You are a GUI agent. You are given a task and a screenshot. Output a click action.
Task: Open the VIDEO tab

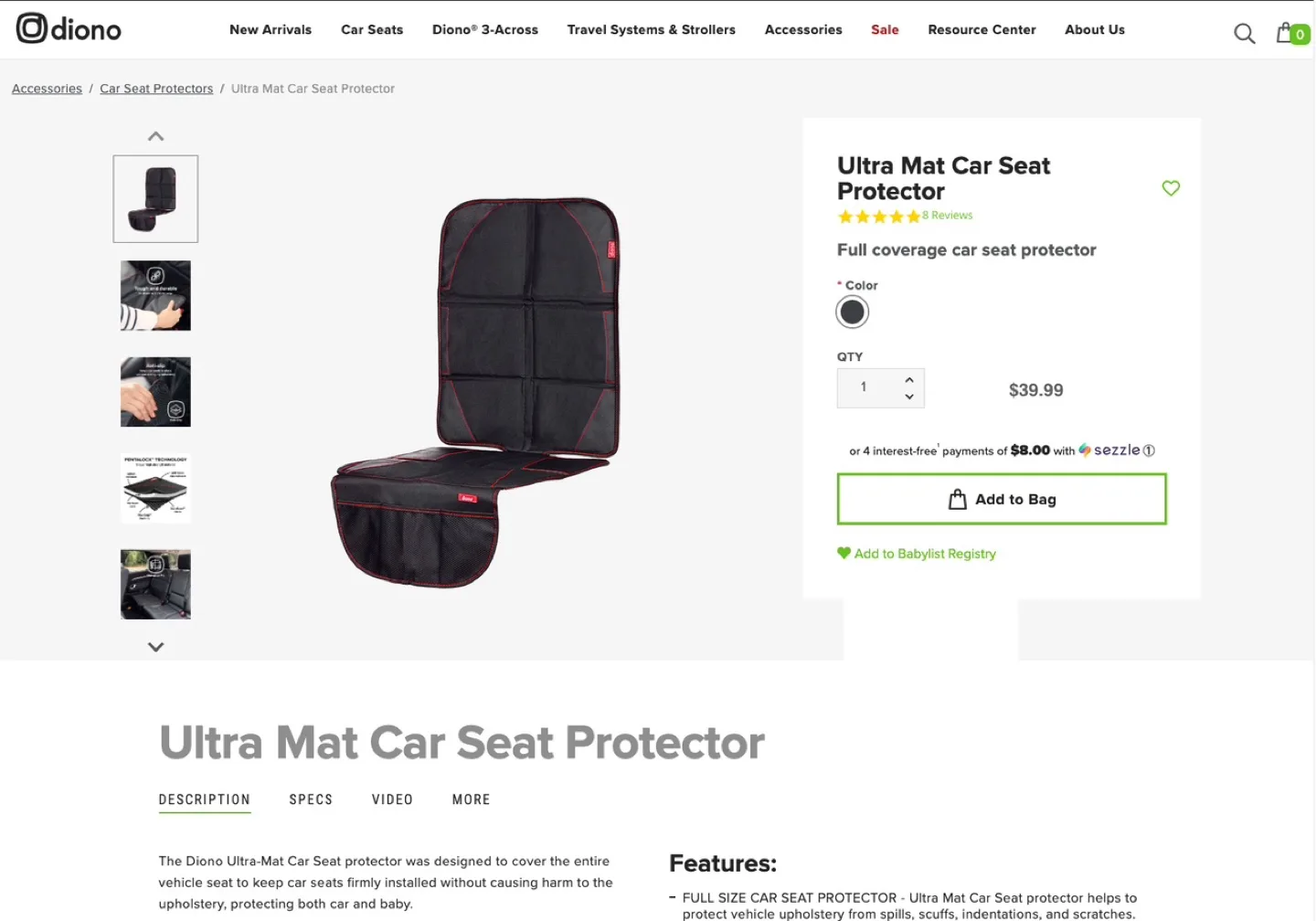point(392,799)
